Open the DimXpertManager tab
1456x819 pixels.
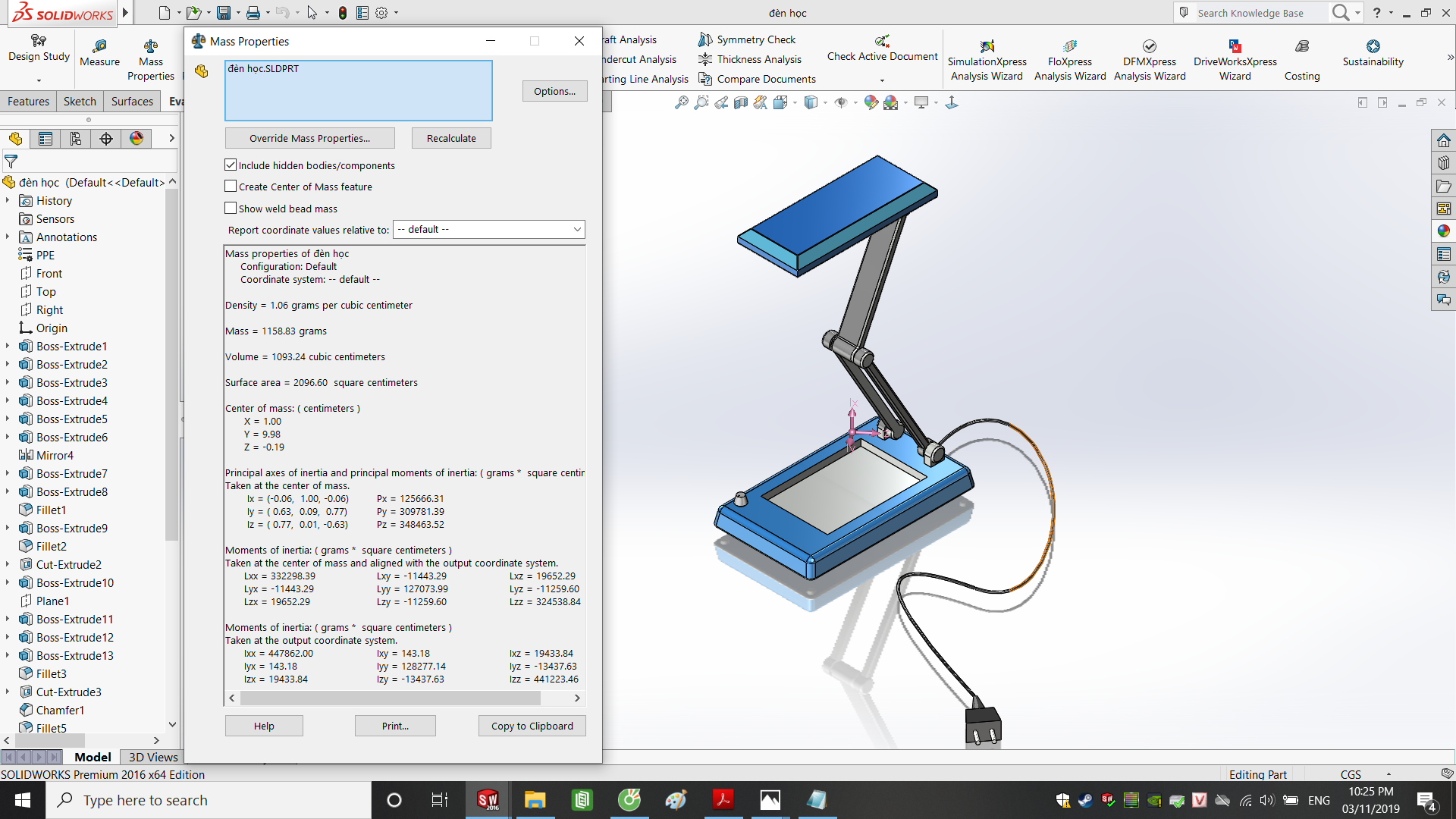click(106, 139)
